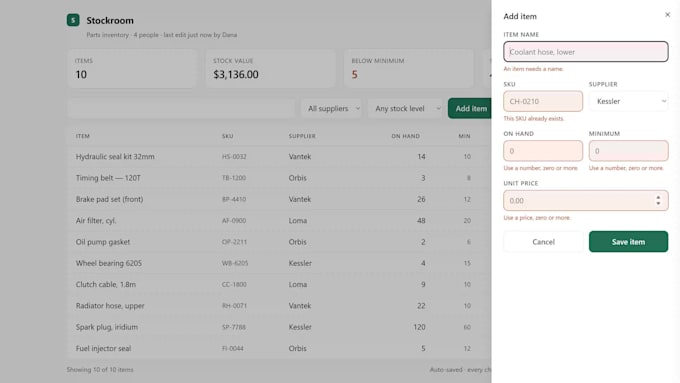The width and height of the screenshot is (680, 383).
Task: Click the Unit Price input field
Action: [585, 200]
